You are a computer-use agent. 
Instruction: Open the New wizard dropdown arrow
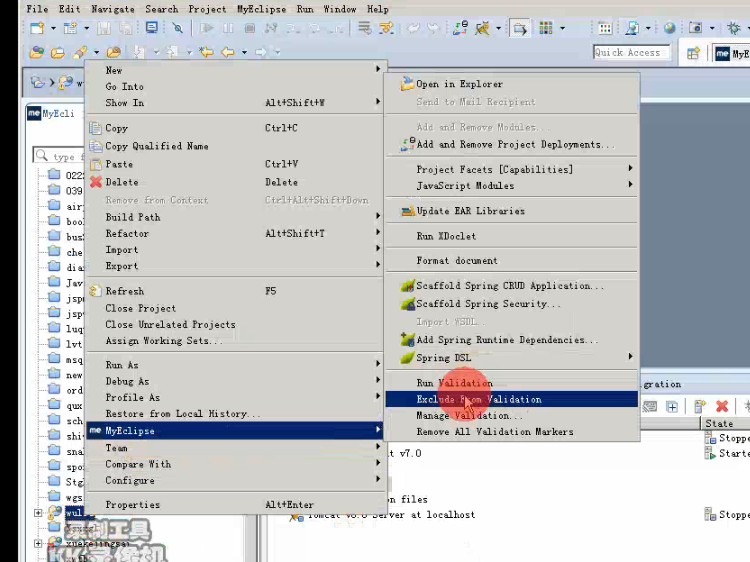point(53,29)
